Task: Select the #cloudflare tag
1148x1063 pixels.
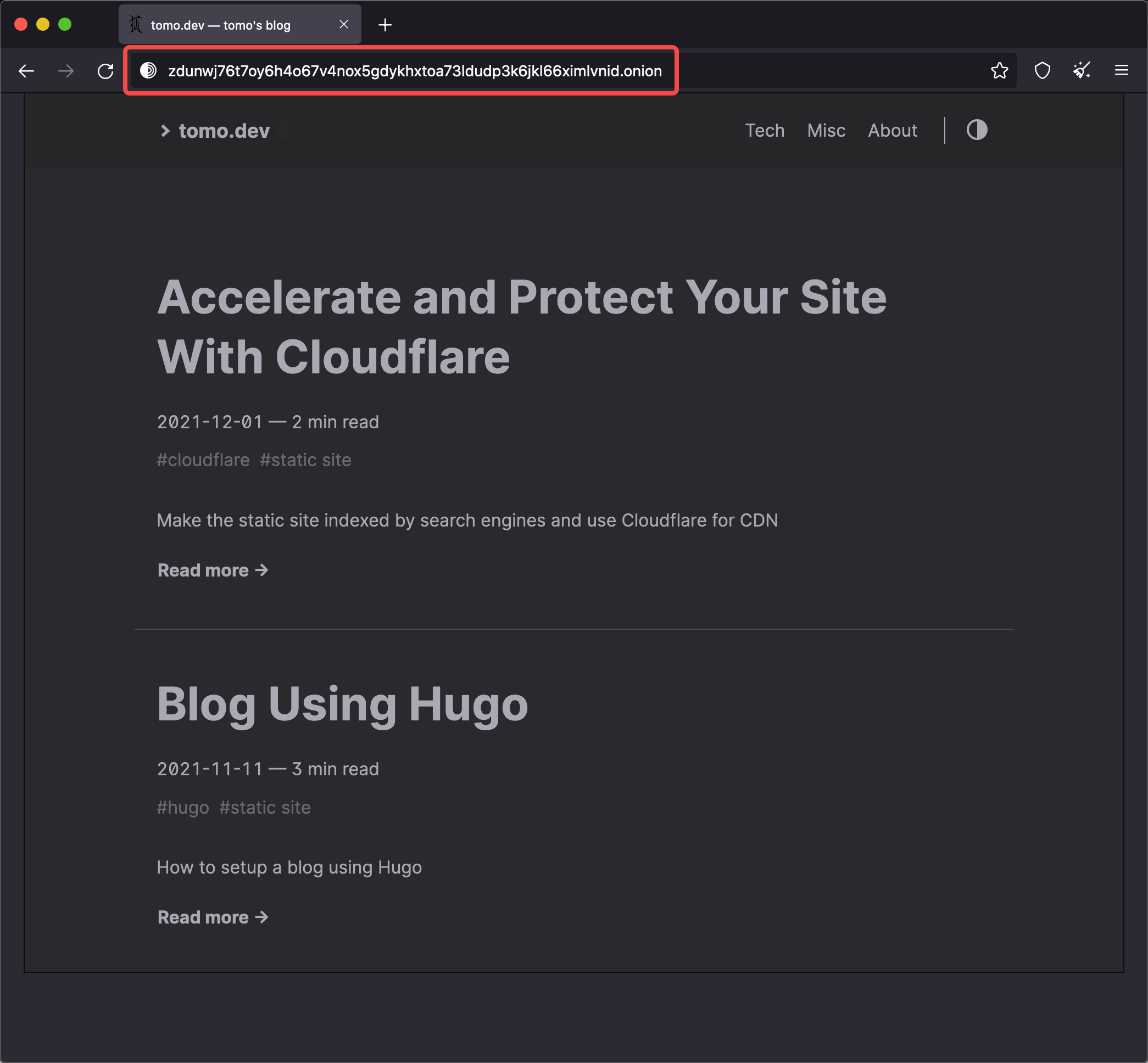Action: [x=203, y=460]
